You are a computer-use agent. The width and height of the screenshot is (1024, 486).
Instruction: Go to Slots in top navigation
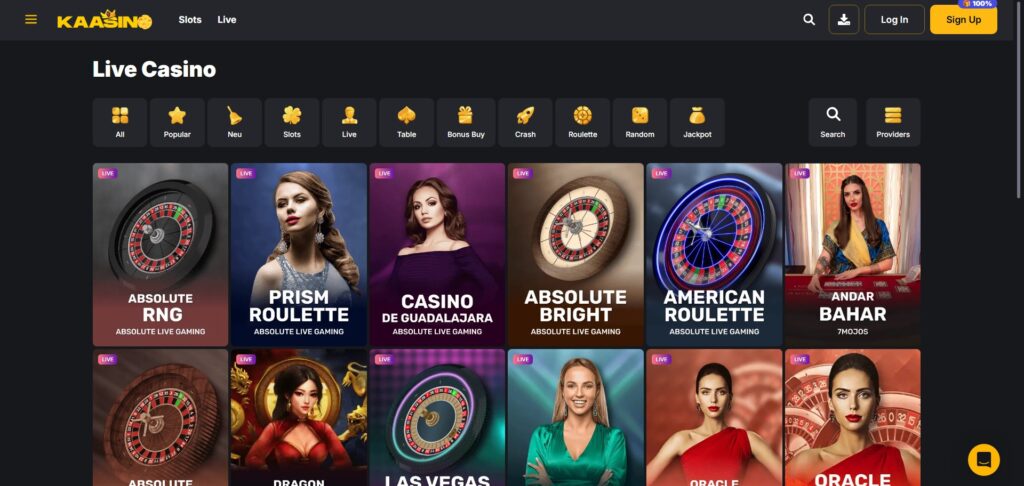coord(190,20)
